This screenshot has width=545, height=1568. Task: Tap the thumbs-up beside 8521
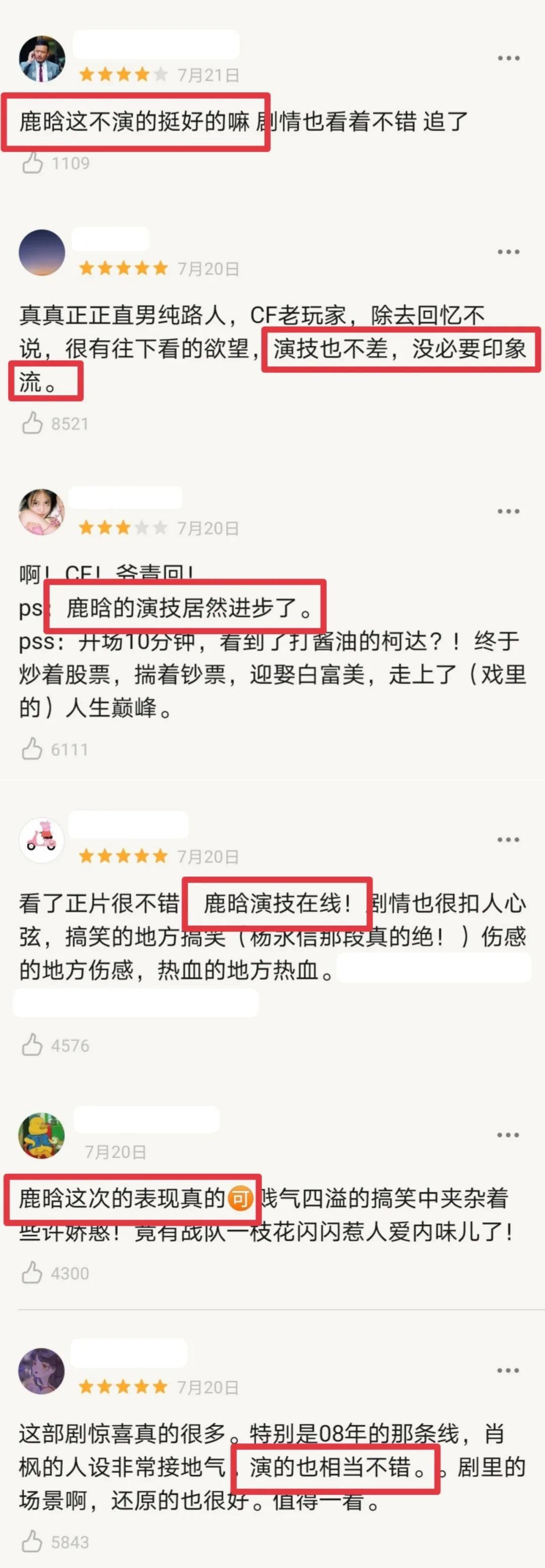pos(32,423)
